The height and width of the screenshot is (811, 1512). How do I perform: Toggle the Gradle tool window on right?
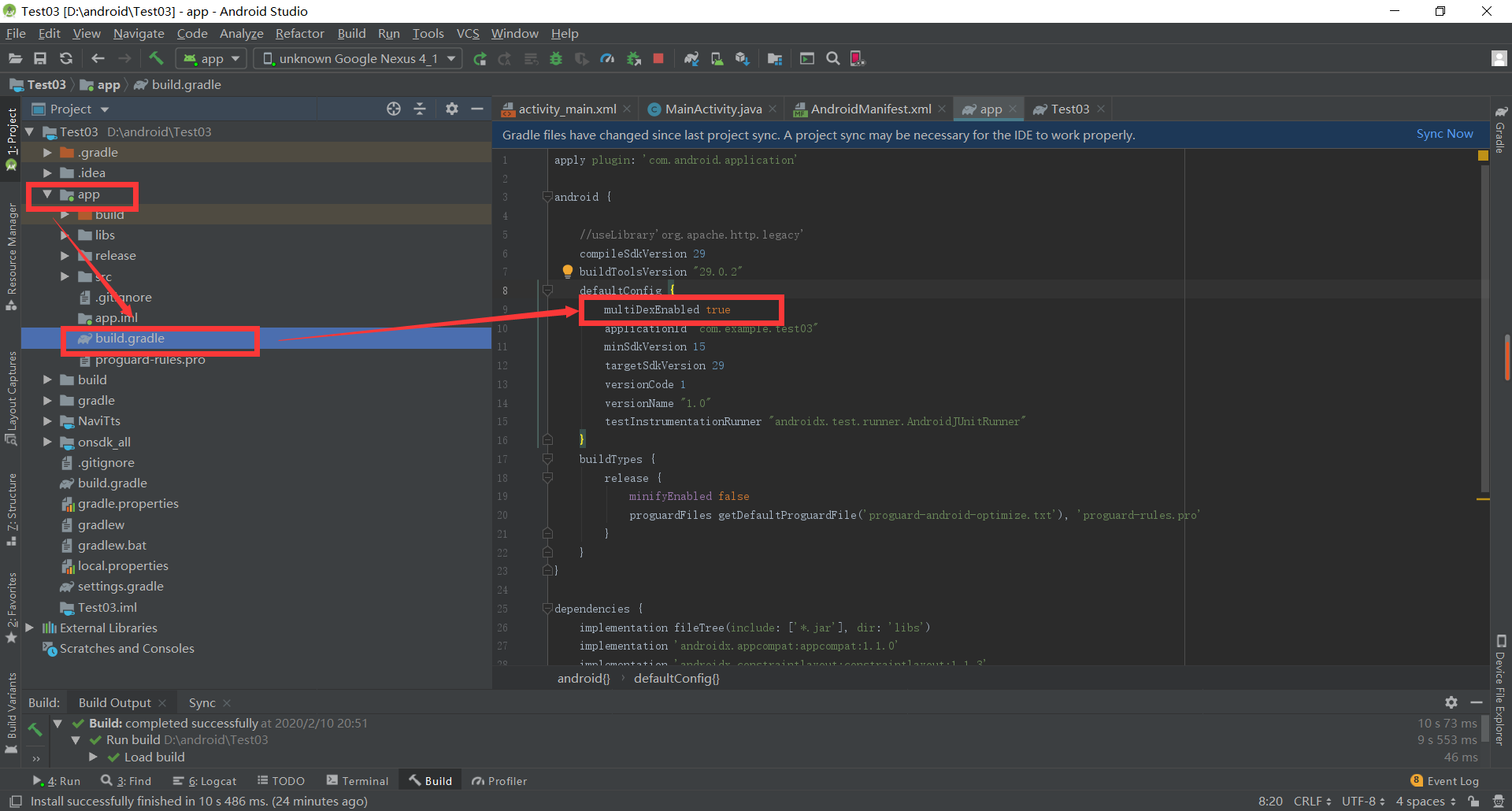(x=1500, y=129)
